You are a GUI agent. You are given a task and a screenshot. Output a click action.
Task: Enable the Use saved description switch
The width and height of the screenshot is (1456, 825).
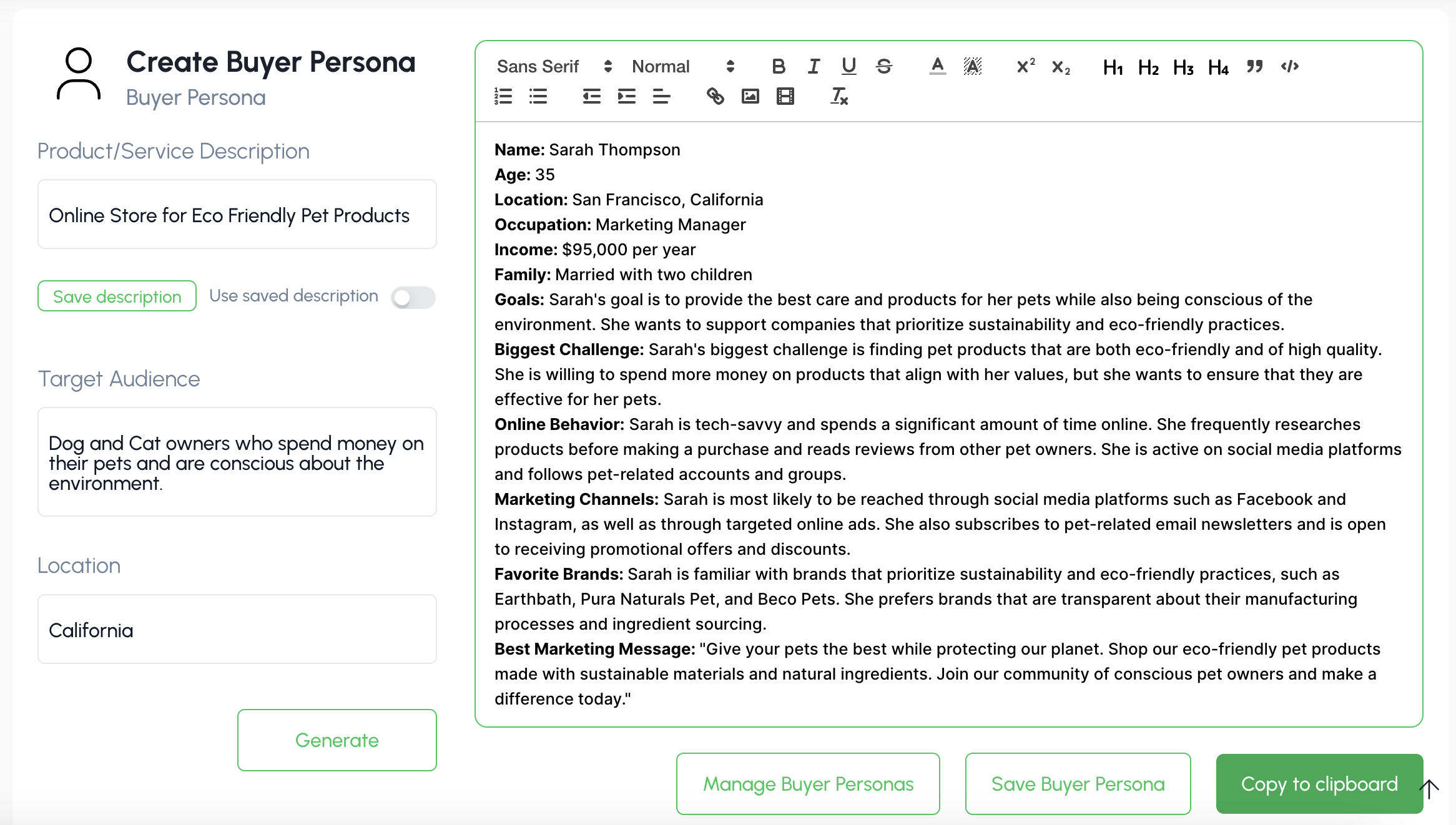[413, 298]
